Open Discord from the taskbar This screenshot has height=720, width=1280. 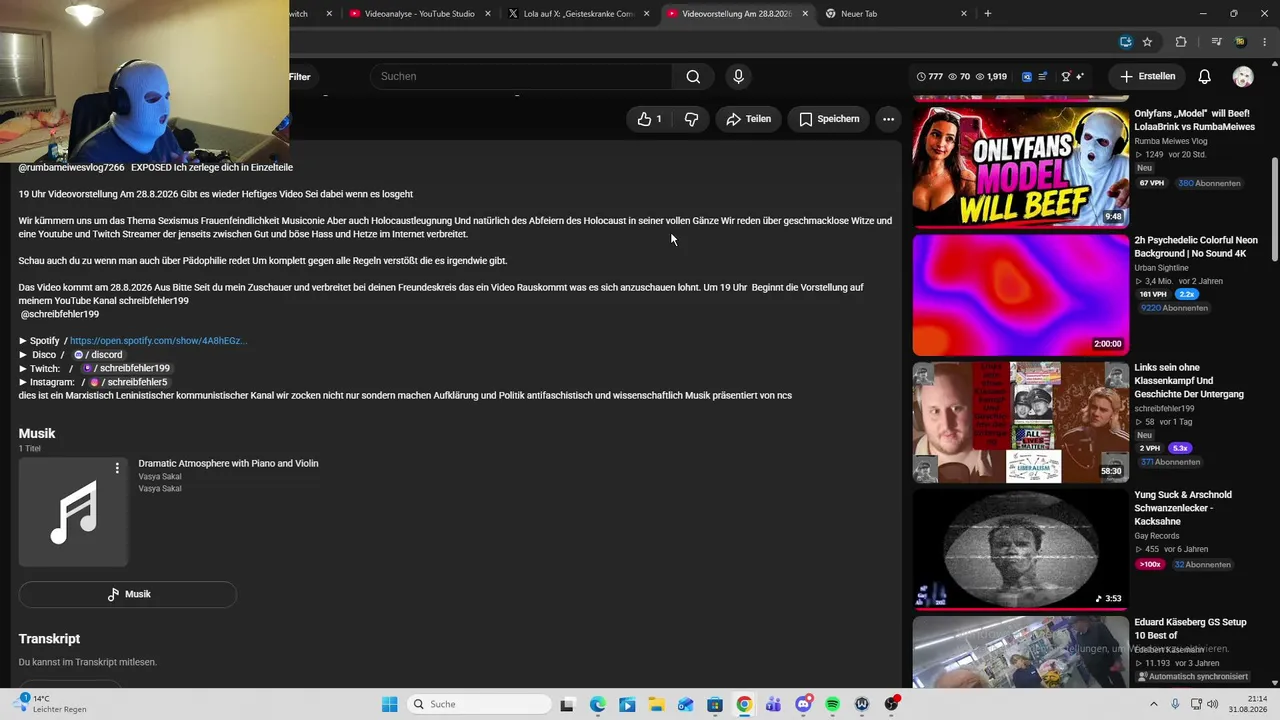803,704
